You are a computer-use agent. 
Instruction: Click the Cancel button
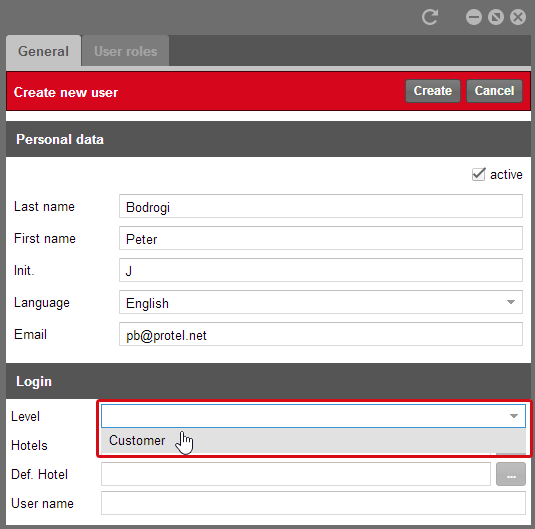494,91
